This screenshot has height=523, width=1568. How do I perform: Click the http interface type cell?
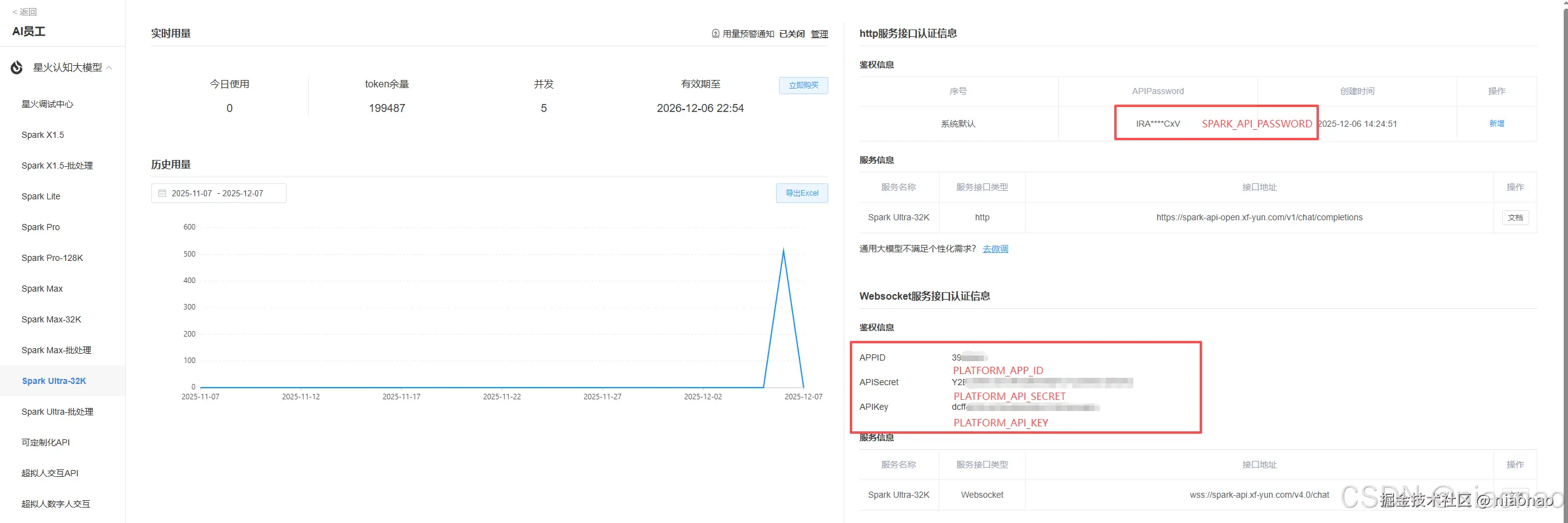coord(981,217)
